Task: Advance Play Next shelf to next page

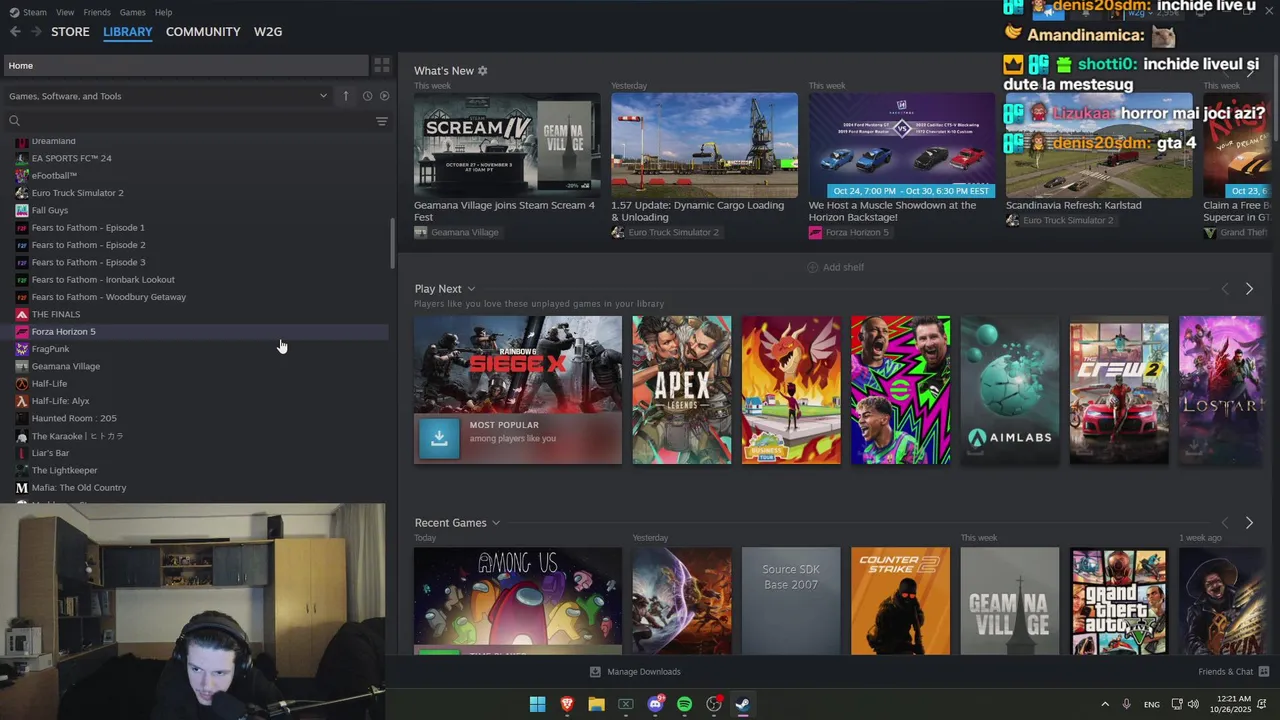Action: [x=1249, y=289]
